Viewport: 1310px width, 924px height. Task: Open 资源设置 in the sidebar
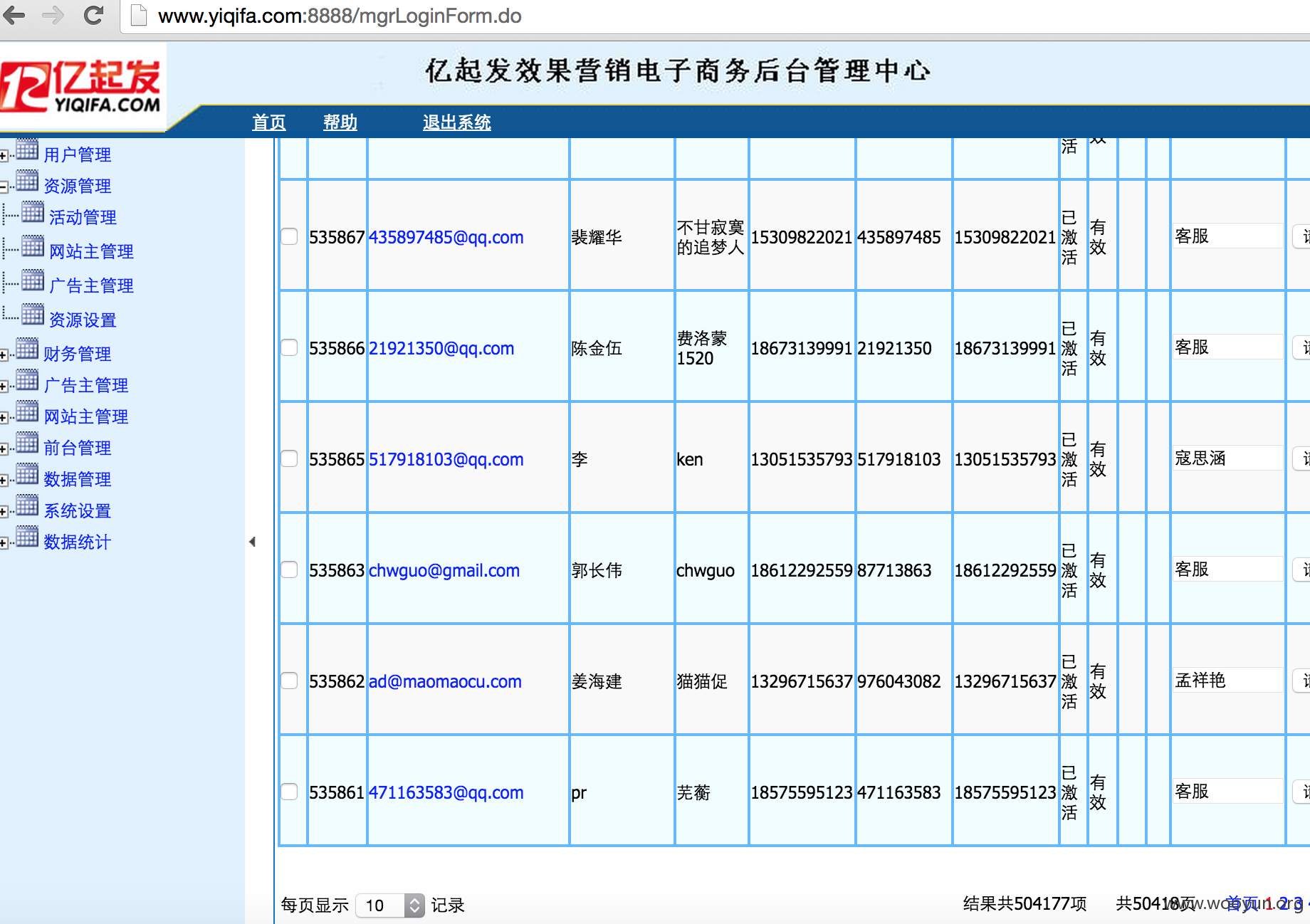click(x=83, y=320)
